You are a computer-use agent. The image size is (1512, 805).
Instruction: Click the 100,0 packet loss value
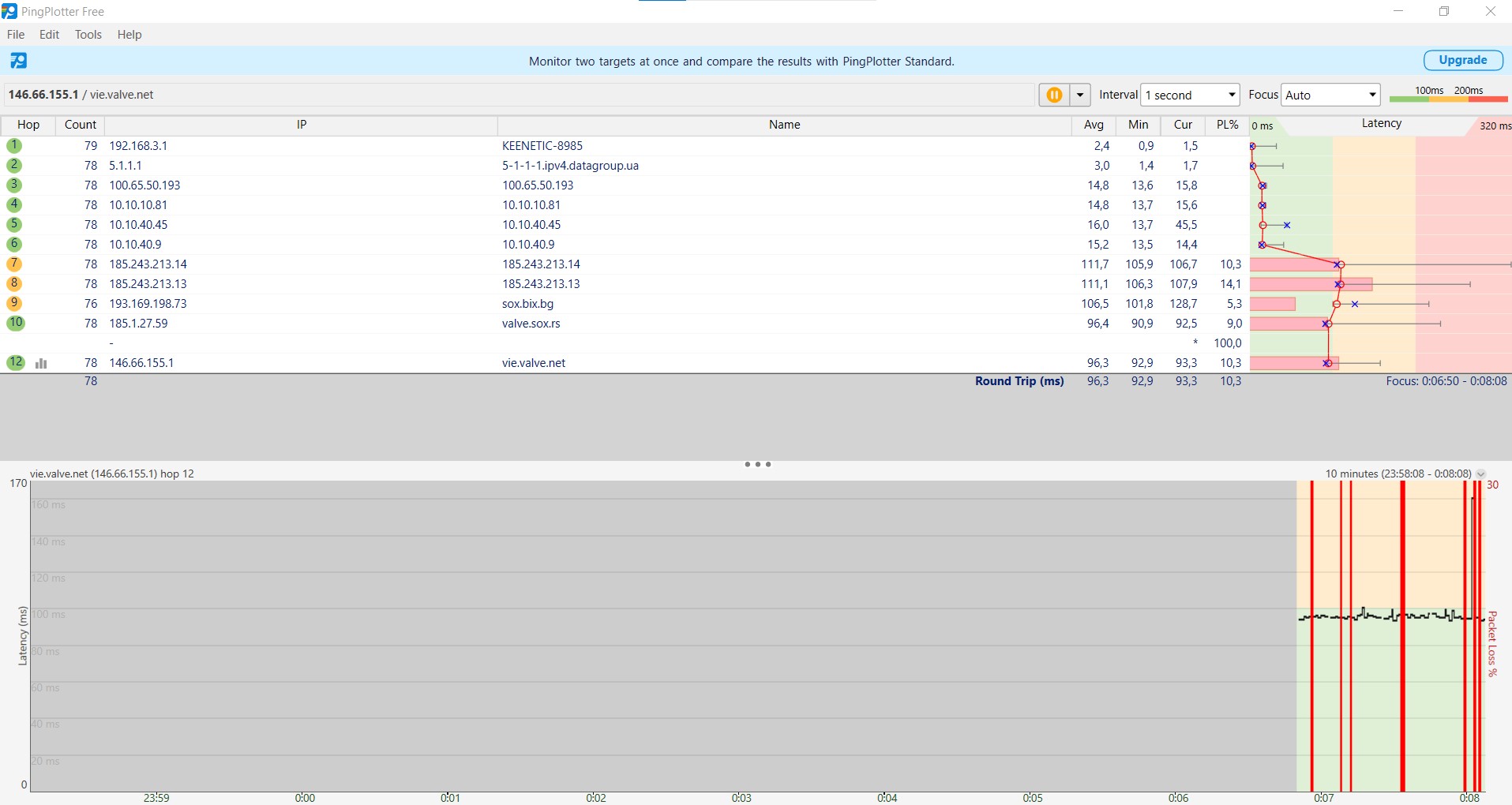click(1228, 343)
